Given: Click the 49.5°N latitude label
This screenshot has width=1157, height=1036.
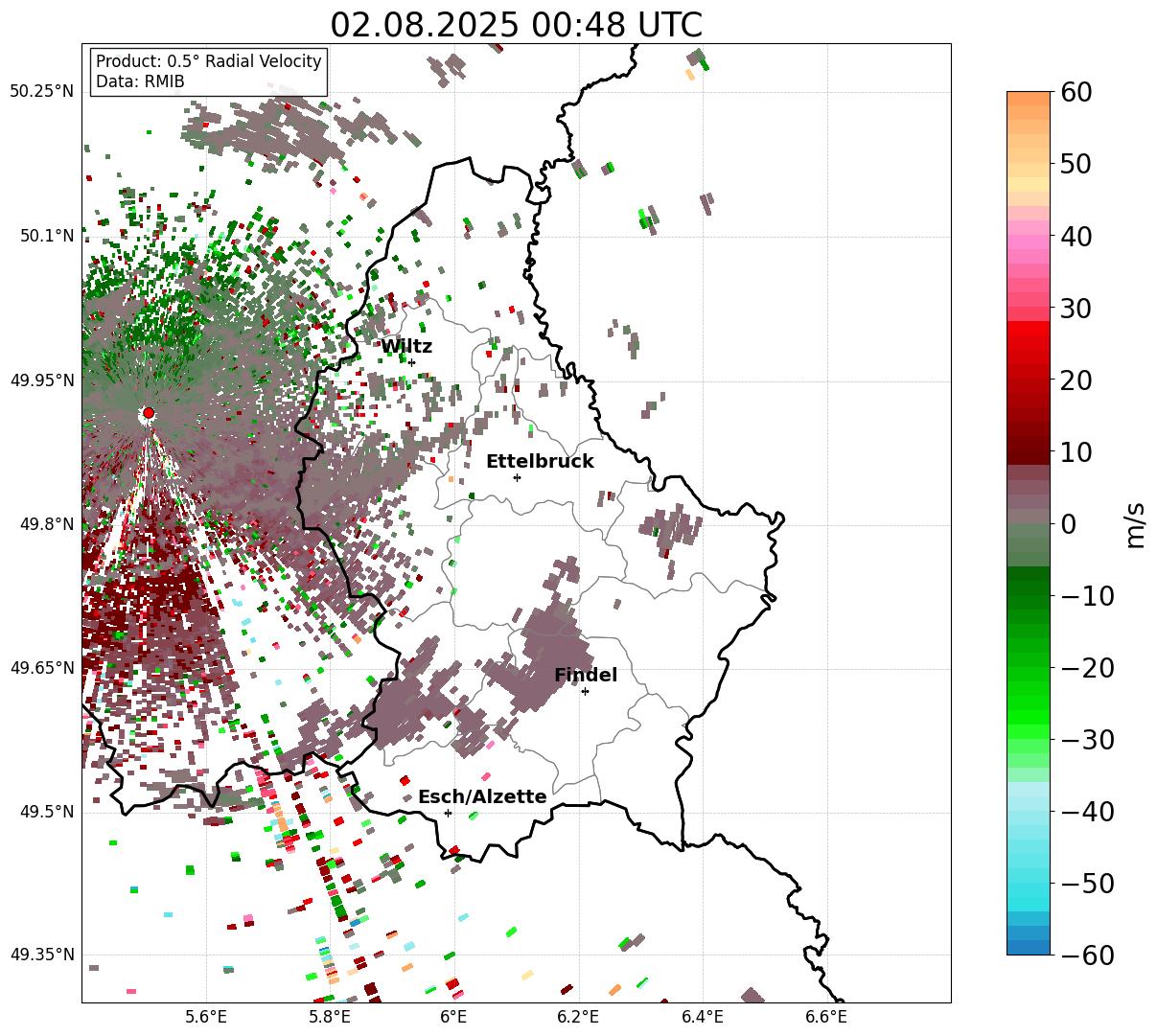Looking at the screenshot, I should pos(45,812).
